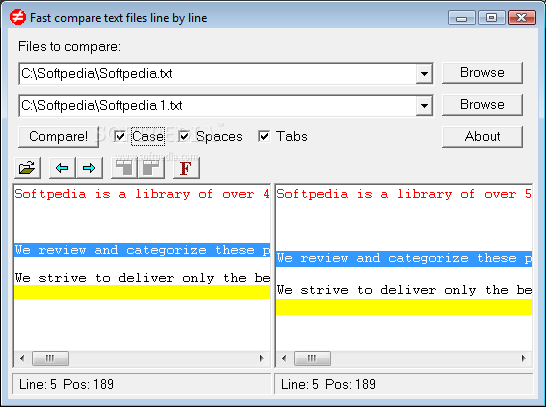Click the red not-equal app icon in title bar
This screenshot has width=546, height=407.
[18, 17]
